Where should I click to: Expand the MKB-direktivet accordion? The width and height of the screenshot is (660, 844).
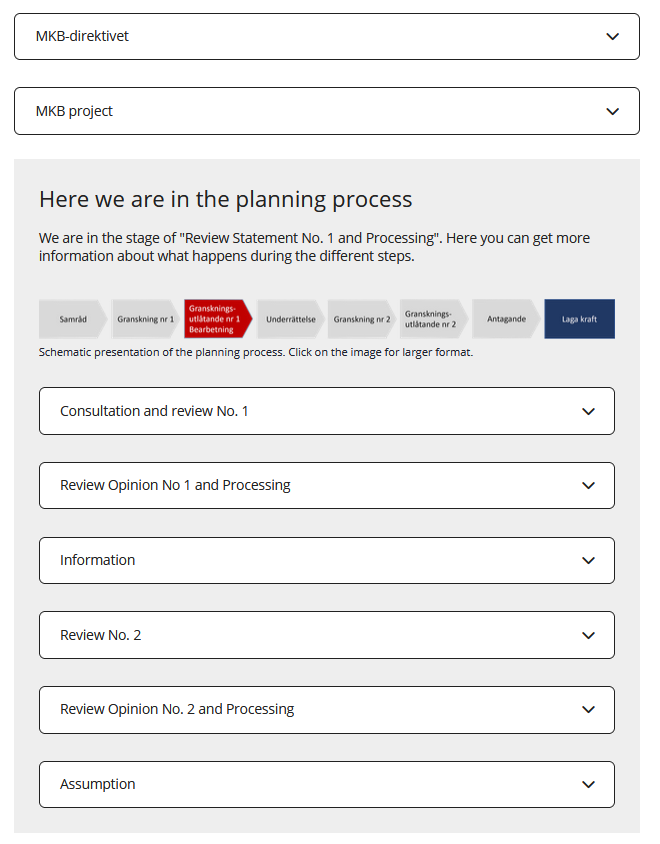(326, 37)
